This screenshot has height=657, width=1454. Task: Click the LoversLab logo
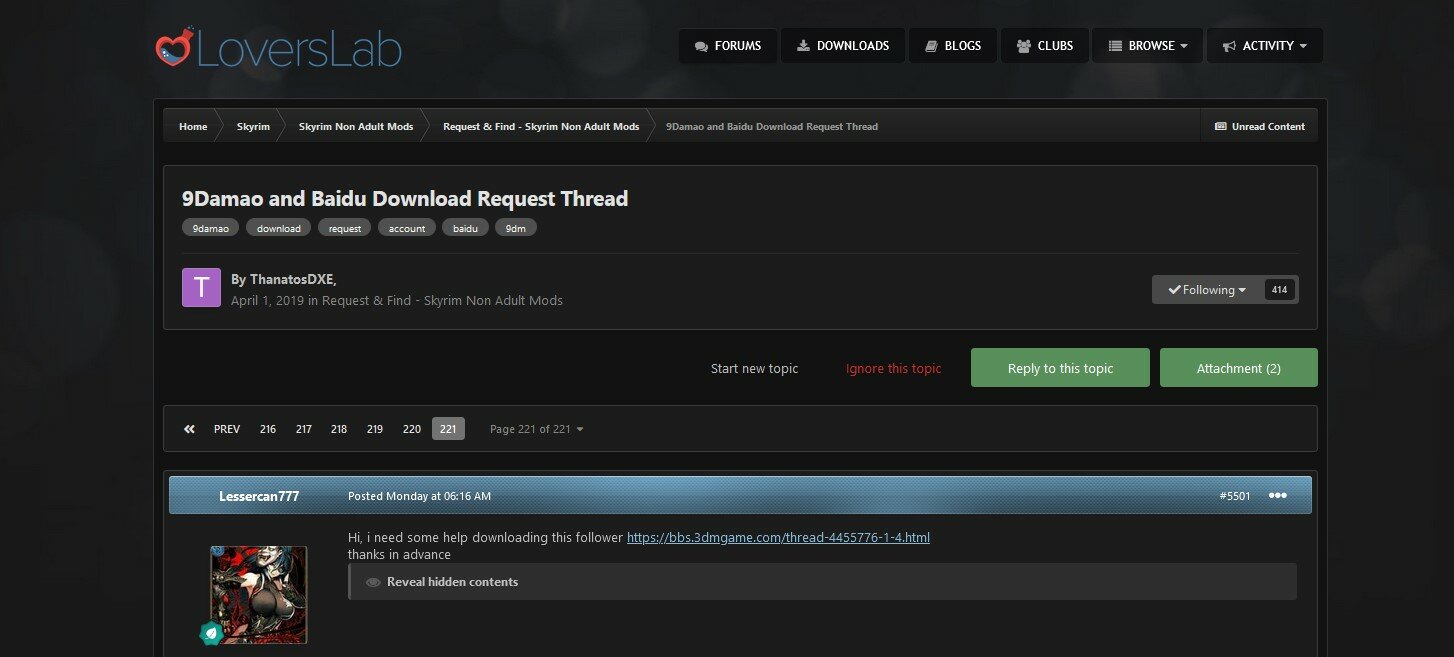coord(279,49)
